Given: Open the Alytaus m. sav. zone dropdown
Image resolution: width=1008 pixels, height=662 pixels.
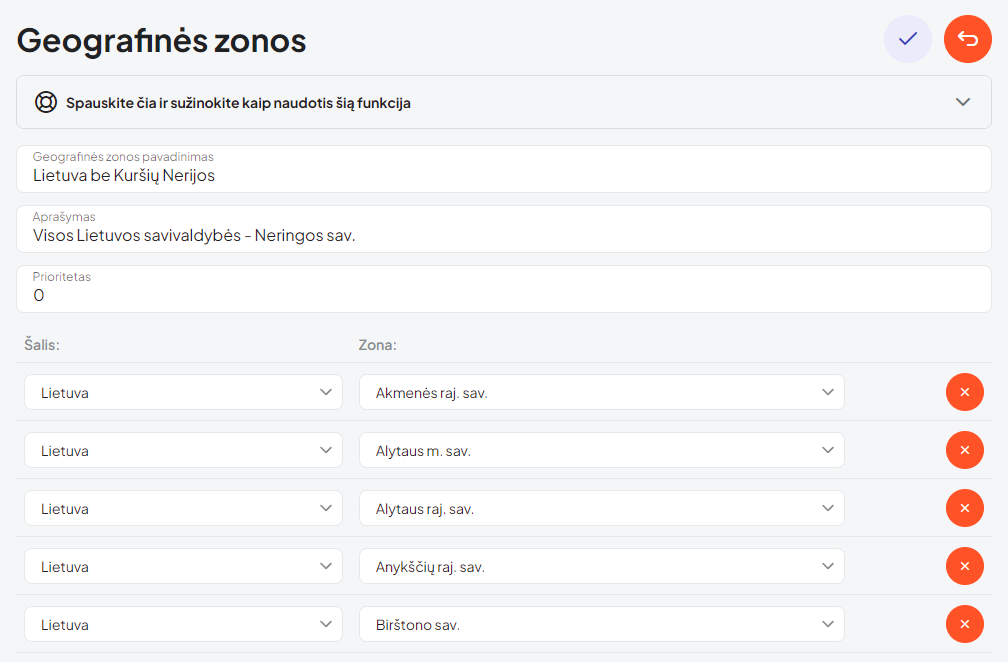Looking at the screenshot, I should tap(601, 450).
